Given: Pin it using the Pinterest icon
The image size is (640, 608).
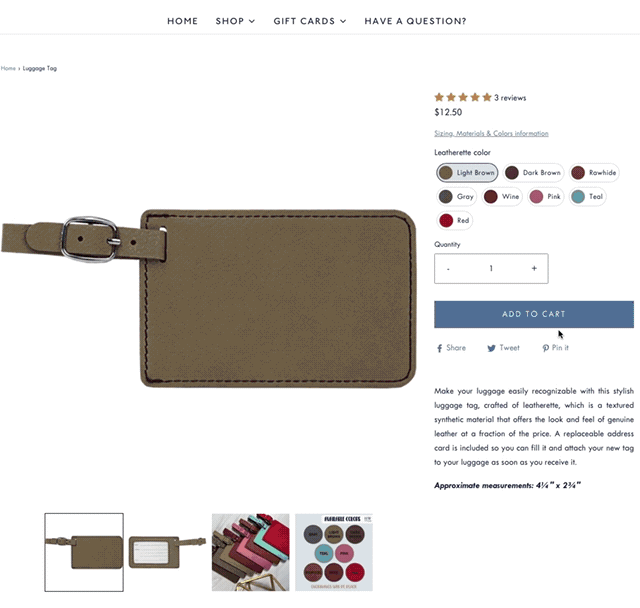Looking at the screenshot, I should (545, 348).
